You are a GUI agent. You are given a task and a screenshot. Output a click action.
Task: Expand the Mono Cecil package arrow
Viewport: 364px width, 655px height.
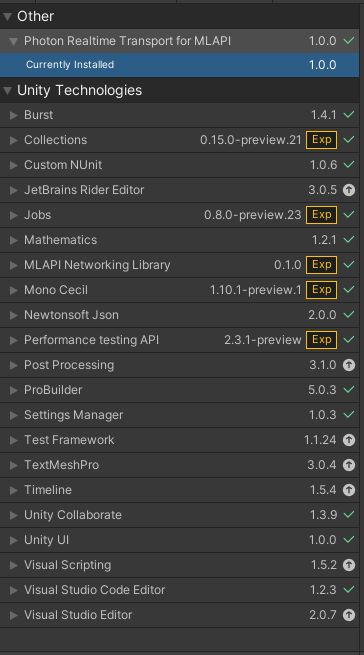coord(14,290)
